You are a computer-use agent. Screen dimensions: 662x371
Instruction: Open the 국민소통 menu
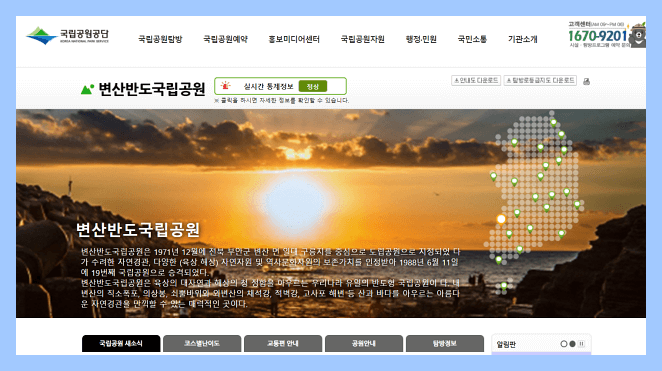coord(472,39)
